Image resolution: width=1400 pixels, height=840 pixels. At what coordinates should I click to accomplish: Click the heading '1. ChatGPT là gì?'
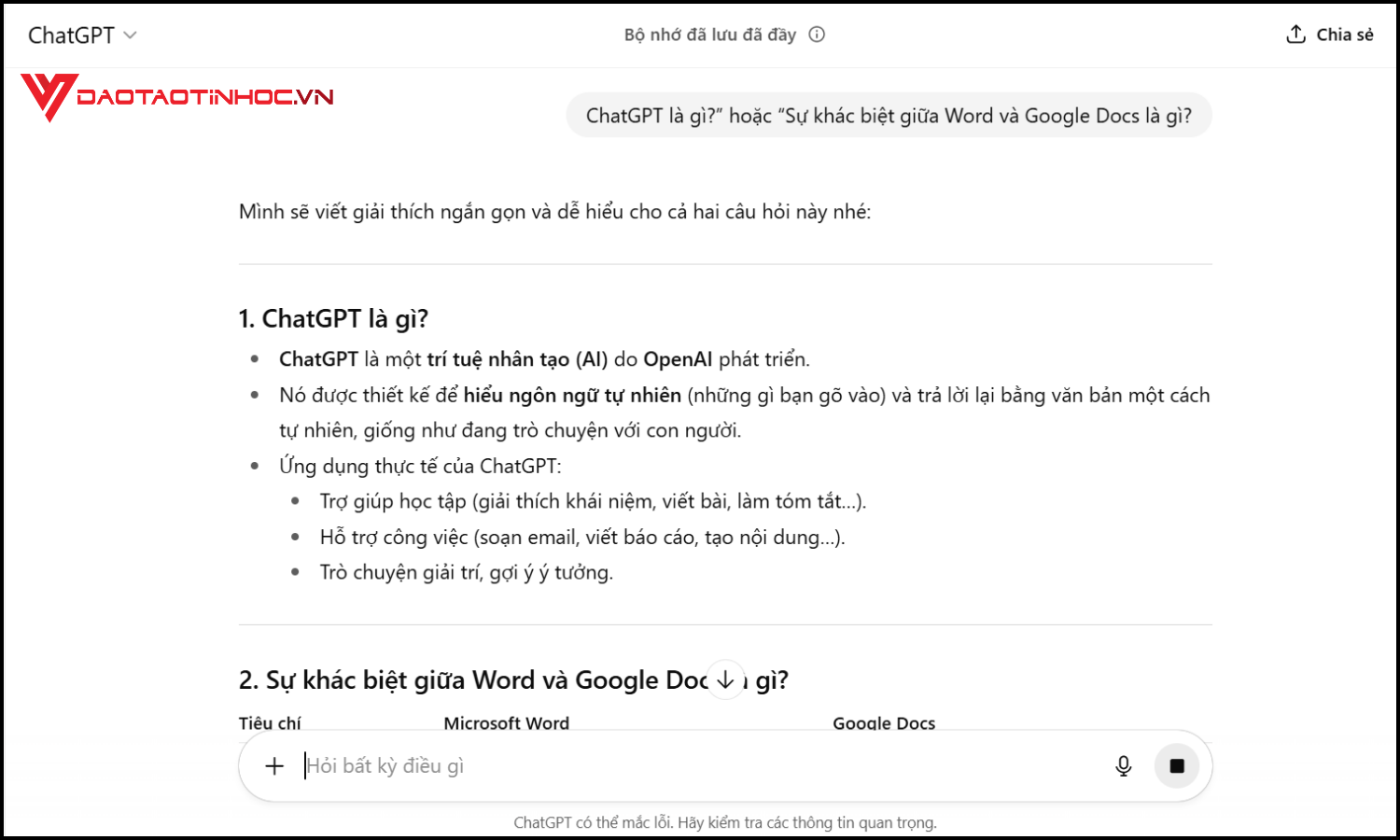(x=334, y=318)
